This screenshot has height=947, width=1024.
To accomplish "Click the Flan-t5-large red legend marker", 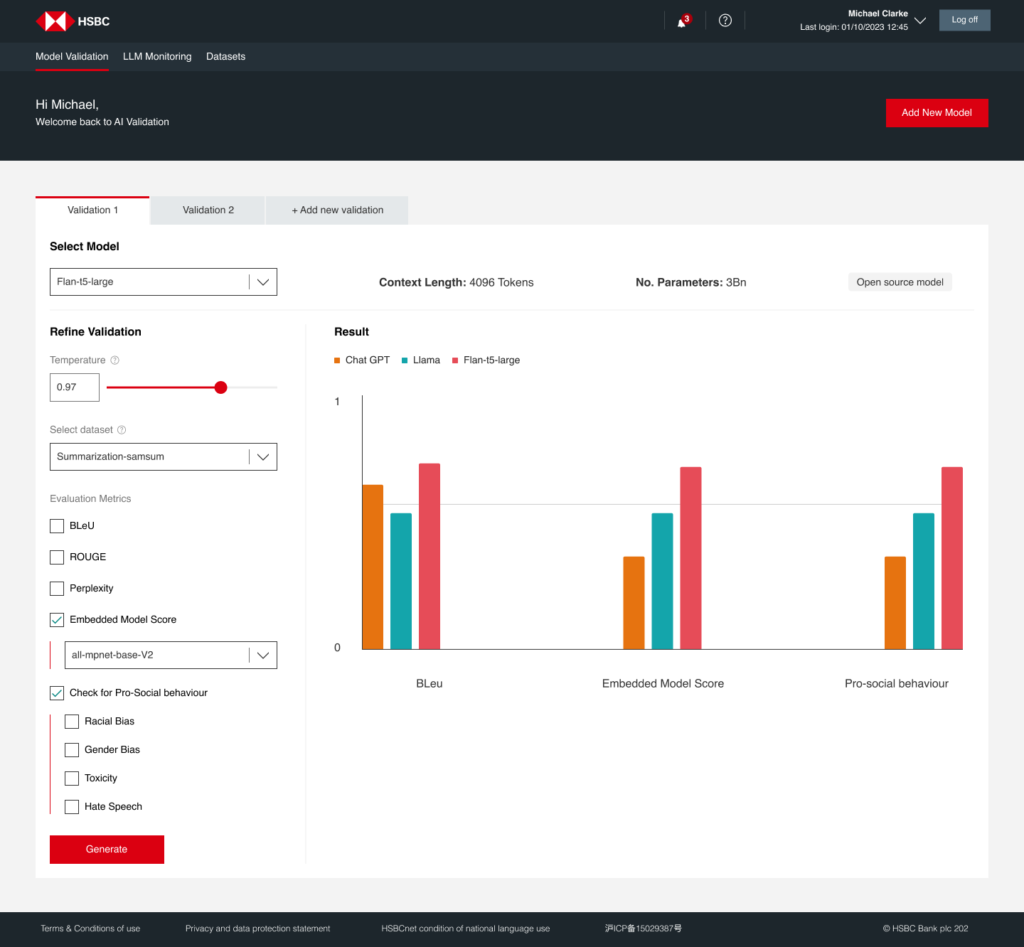I will point(455,360).
